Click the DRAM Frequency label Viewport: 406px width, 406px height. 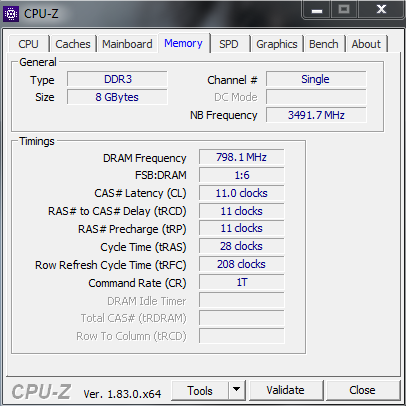pos(145,158)
